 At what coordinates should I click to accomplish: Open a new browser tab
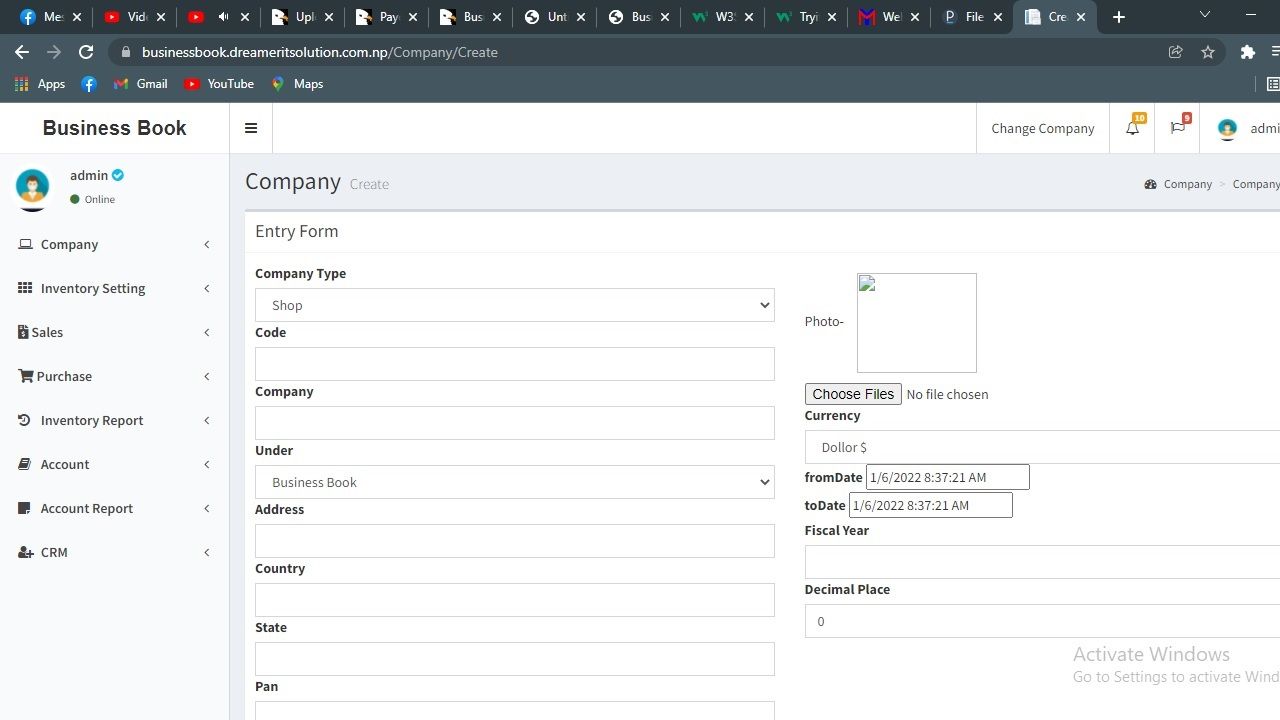point(1119,17)
